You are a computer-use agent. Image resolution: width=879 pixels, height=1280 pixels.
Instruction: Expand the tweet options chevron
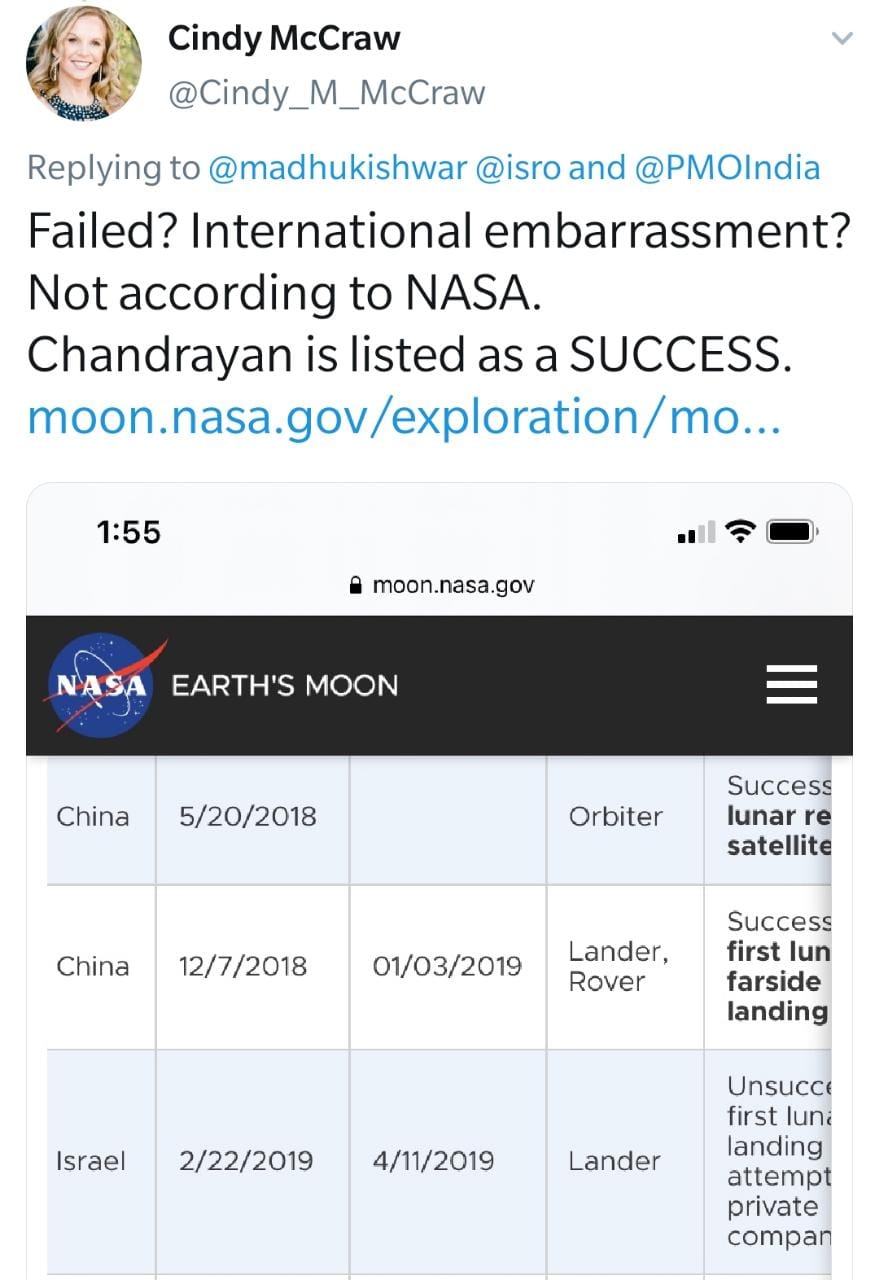842,40
